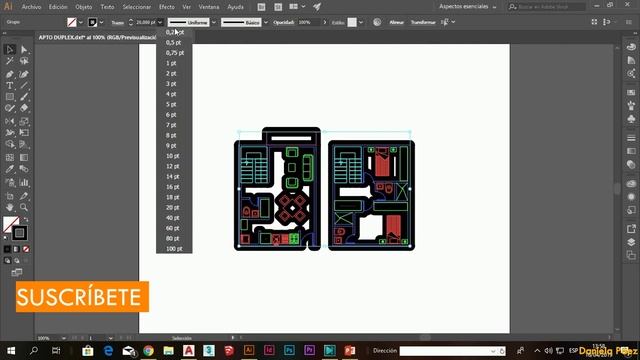Select the Selection tool (black arrow)
The height and width of the screenshot is (360, 640).
10,49
